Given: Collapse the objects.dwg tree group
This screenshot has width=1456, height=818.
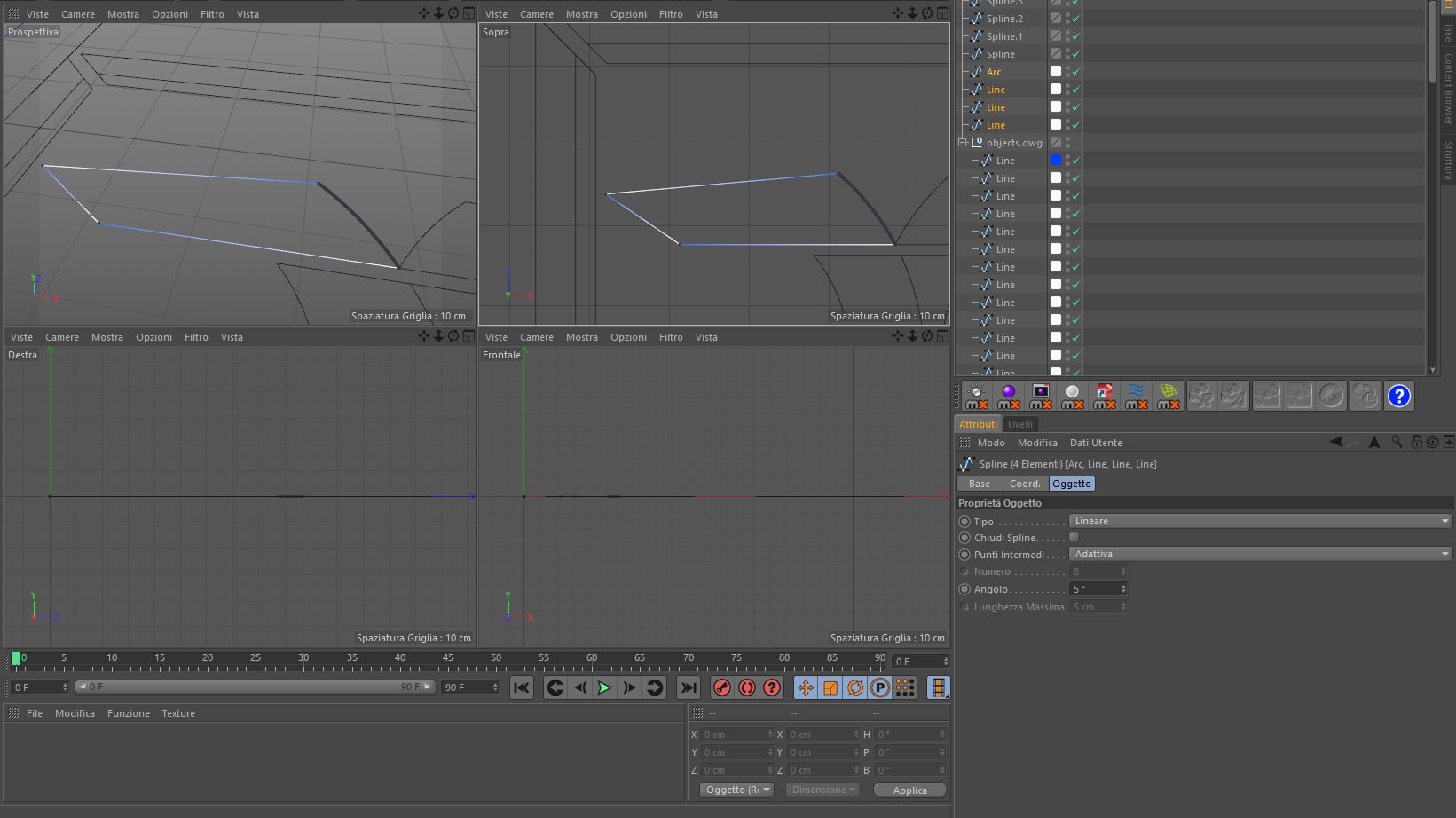Looking at the screenshot, I should point(963,142).
